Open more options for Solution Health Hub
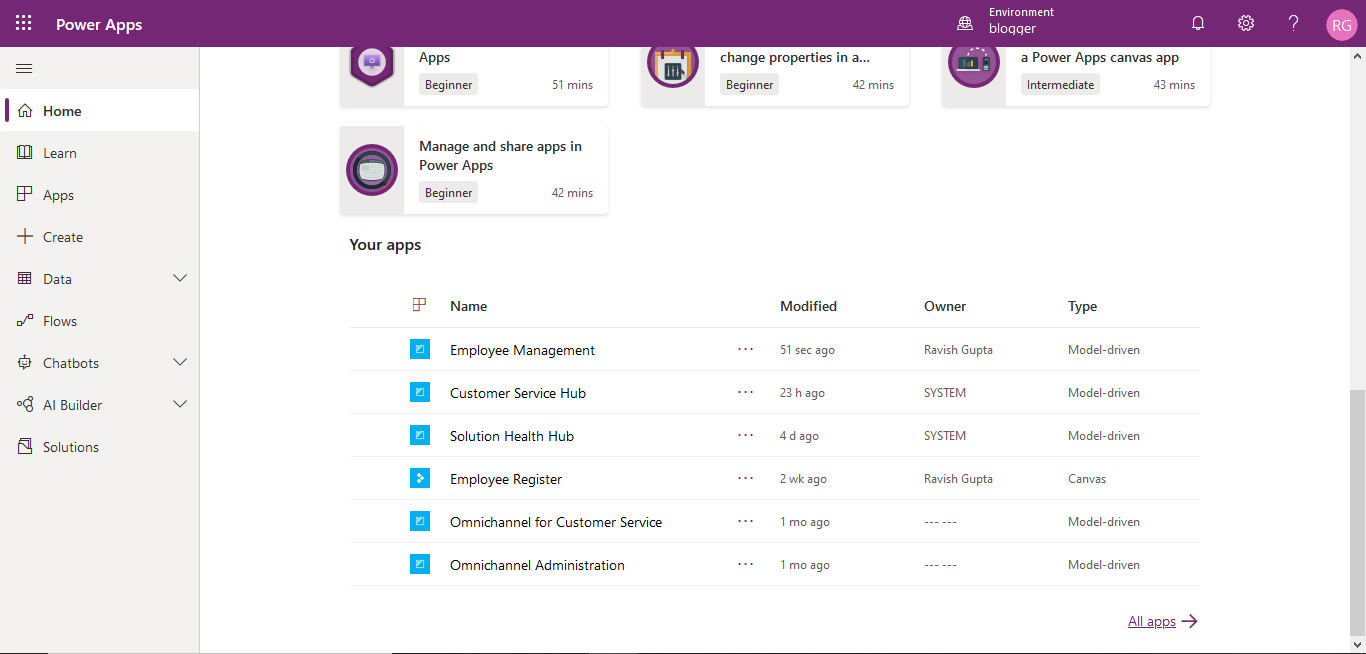Viewport: 1366px width, 654px height. pos(745,435)
